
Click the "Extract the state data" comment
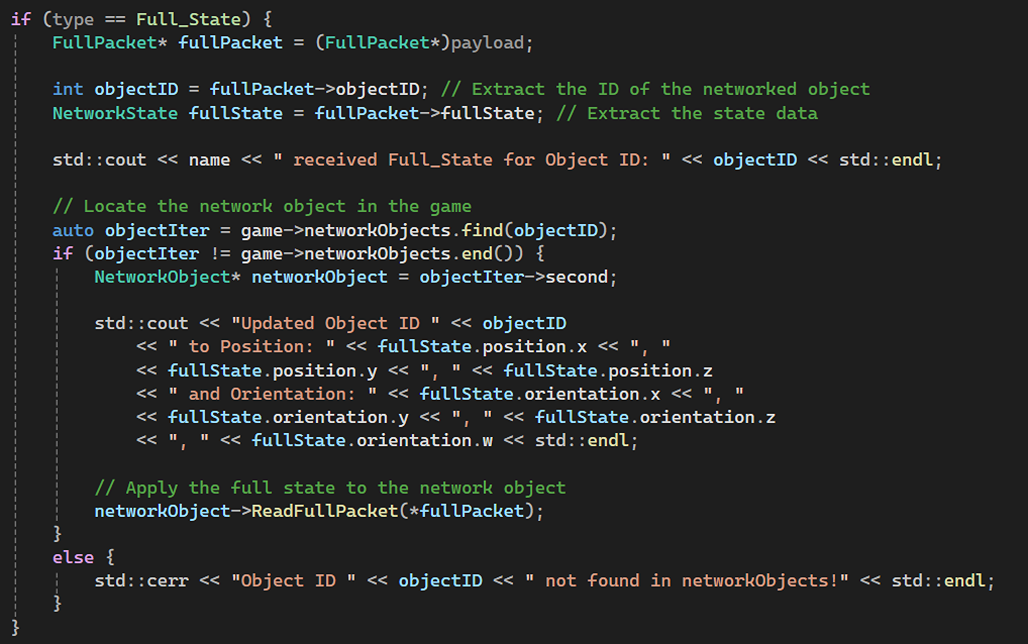(x=686, y=113)
